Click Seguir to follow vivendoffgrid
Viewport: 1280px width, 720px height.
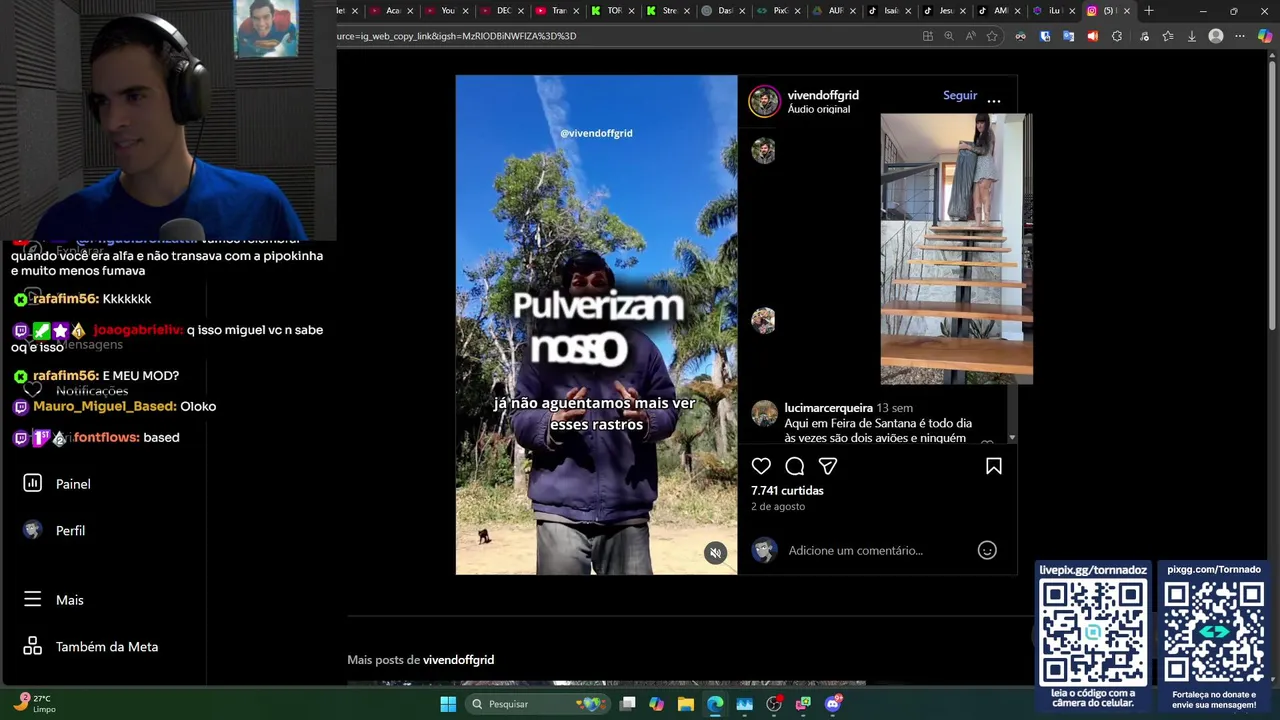coord(960,95)
